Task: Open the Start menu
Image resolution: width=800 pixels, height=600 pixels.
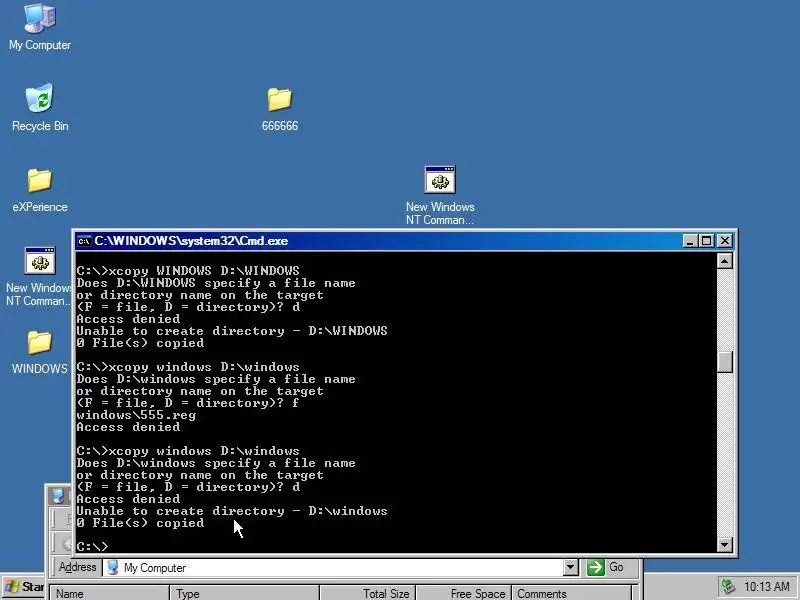Action: click(x=23, y=587)
